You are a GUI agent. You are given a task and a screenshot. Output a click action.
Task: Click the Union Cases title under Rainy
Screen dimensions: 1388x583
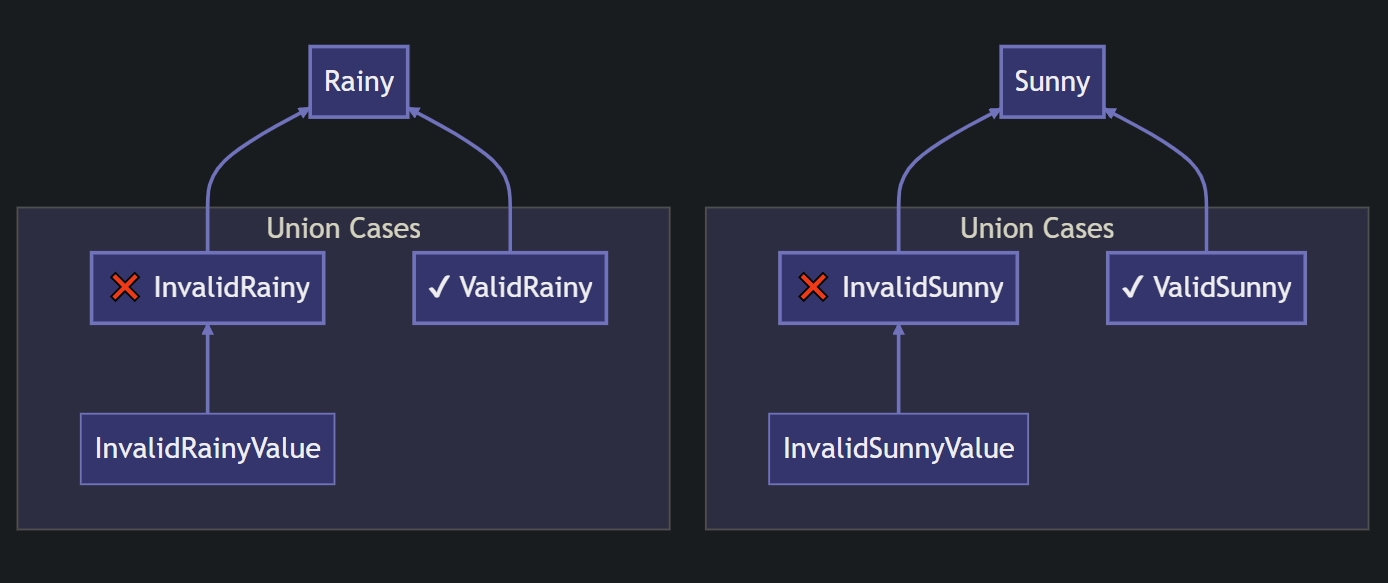(343, 229)
